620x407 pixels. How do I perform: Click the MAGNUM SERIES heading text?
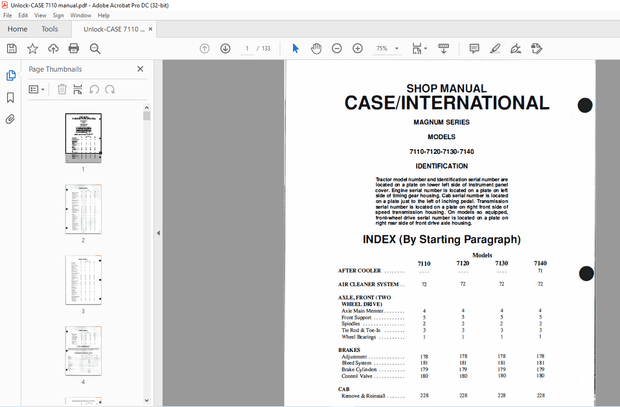click(x=441, y=122)
